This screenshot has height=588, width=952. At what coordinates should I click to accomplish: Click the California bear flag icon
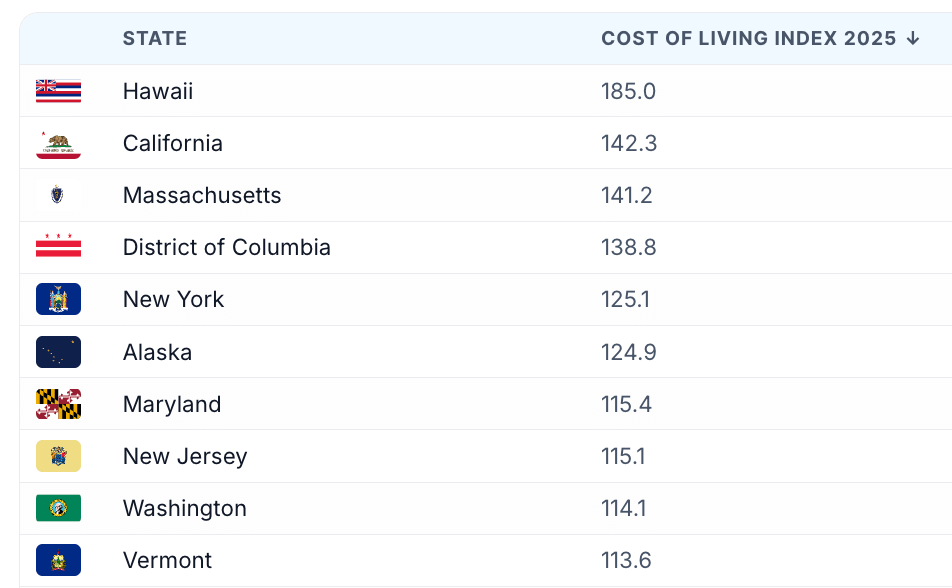58,143
